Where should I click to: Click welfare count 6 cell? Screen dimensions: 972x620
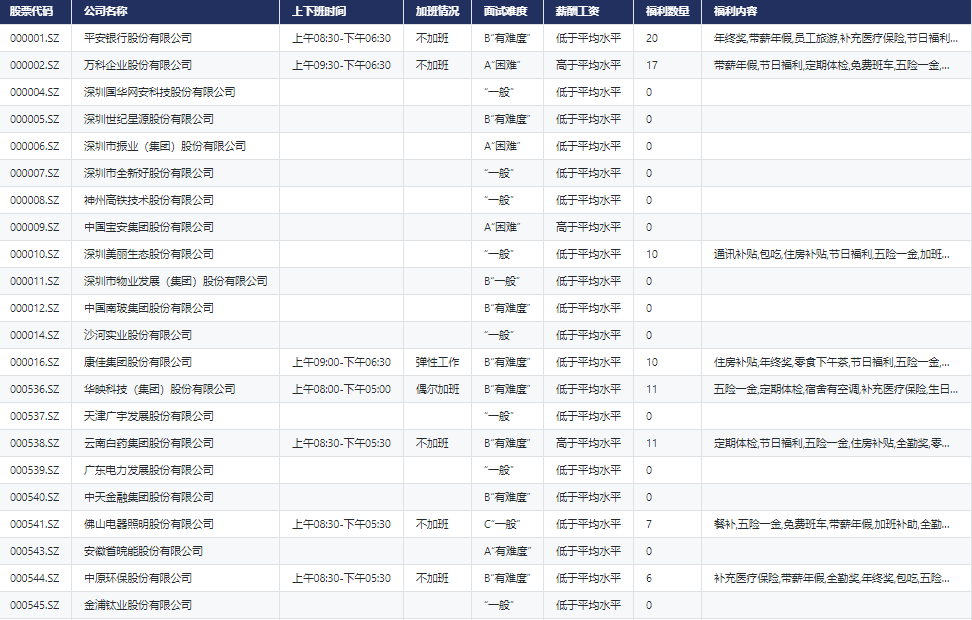649,578
